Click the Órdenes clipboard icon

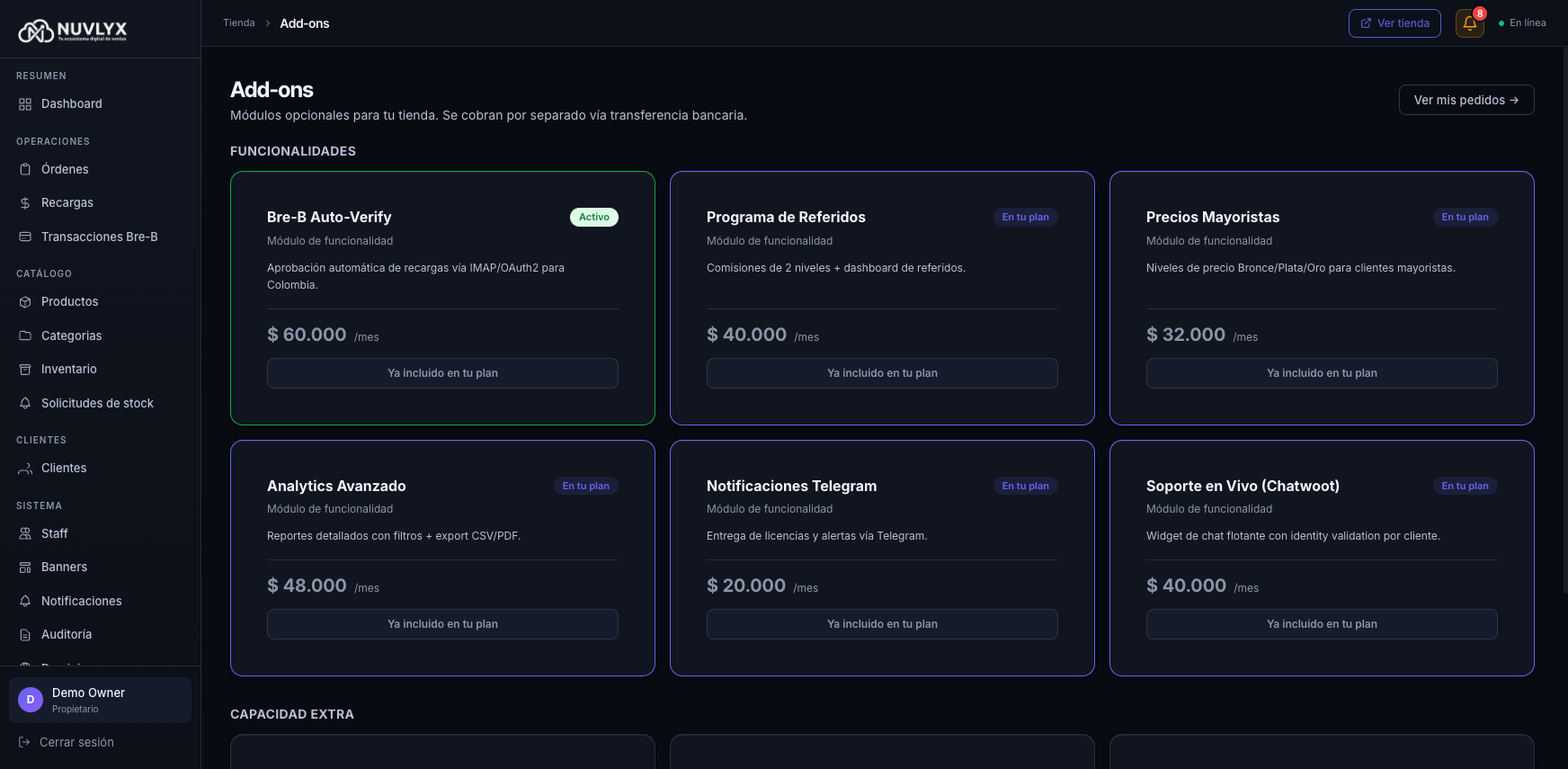pyautogui.click(x=25, y=169)
